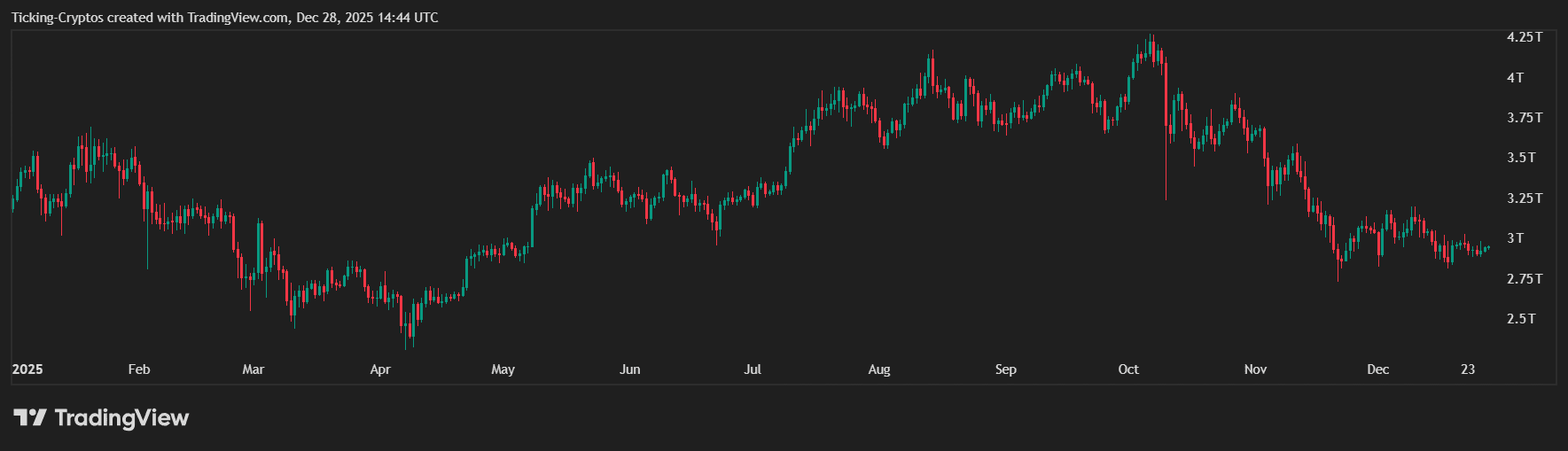Click the Dec time axis label
Image resolution: width=1568 pixels, height=451 pixels.
[x=1377, y=369]
